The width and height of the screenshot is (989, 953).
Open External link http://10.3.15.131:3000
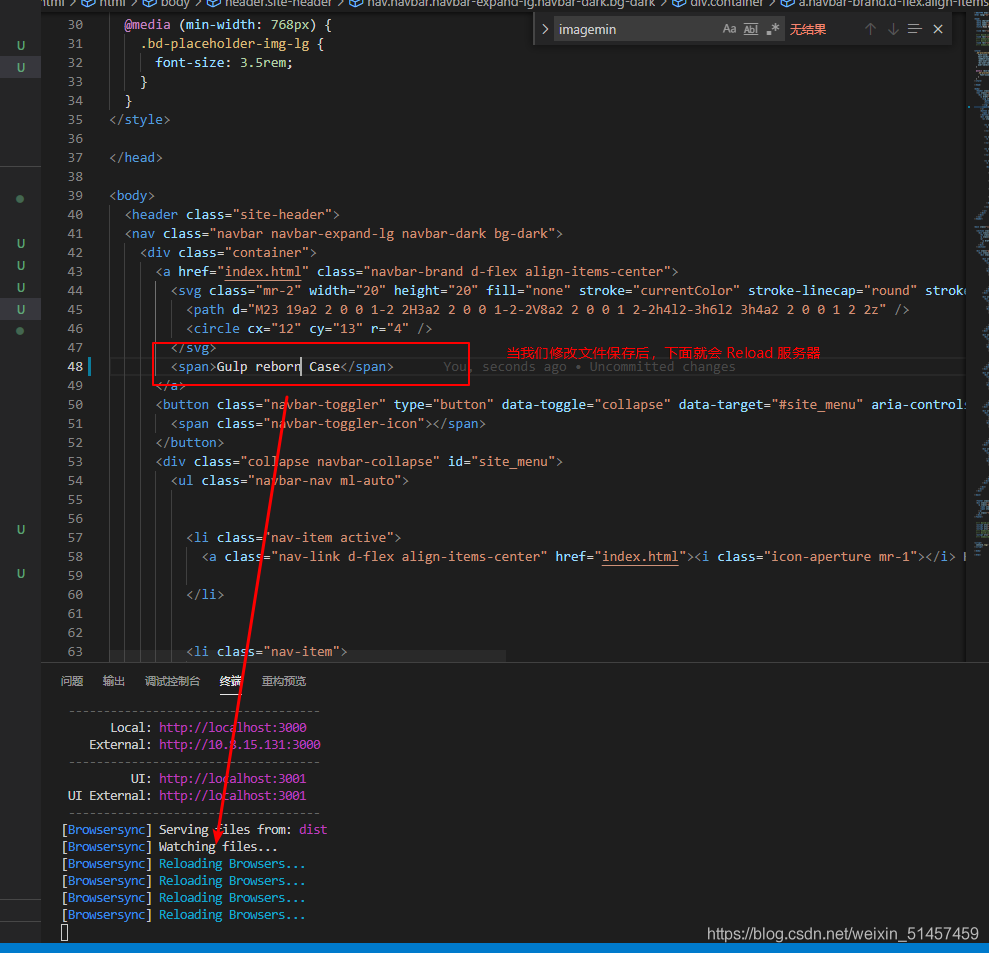(x=240, y=744)
